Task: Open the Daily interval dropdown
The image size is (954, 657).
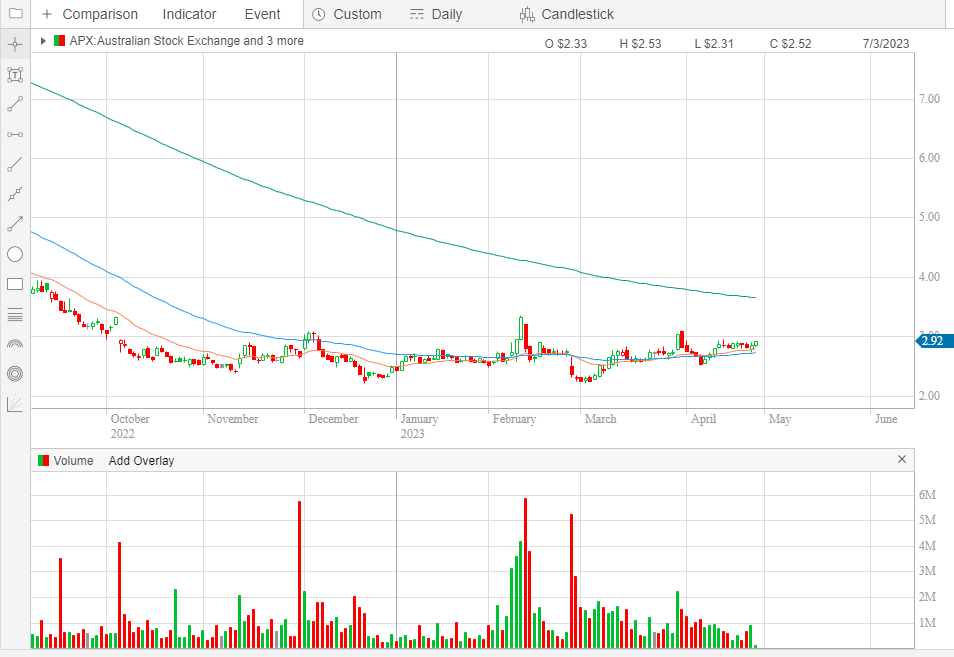Action: point(447,14)
